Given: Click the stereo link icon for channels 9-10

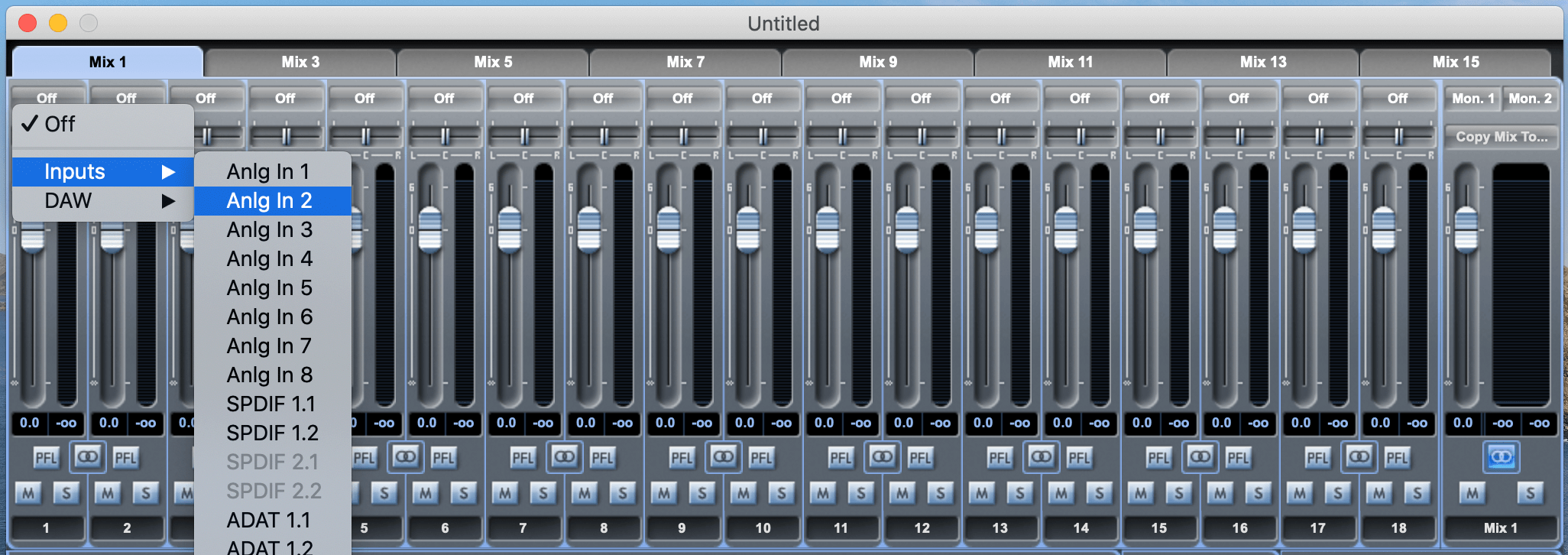Looking at the screenshot, I should (723, 457).
